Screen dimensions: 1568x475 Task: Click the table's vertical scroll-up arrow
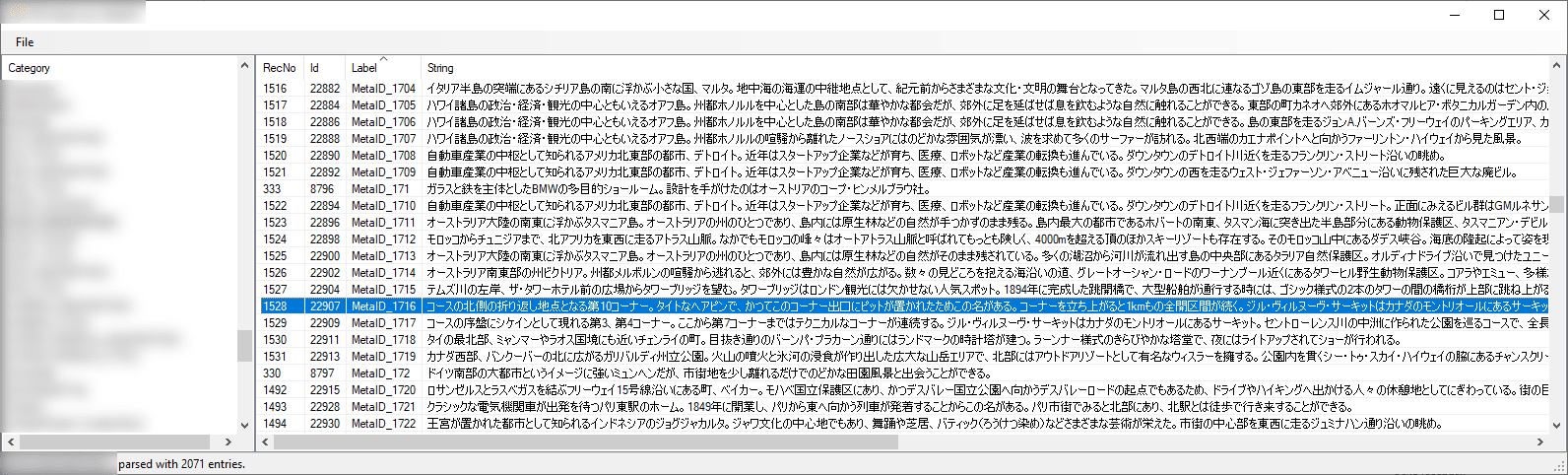[1558, 66]
